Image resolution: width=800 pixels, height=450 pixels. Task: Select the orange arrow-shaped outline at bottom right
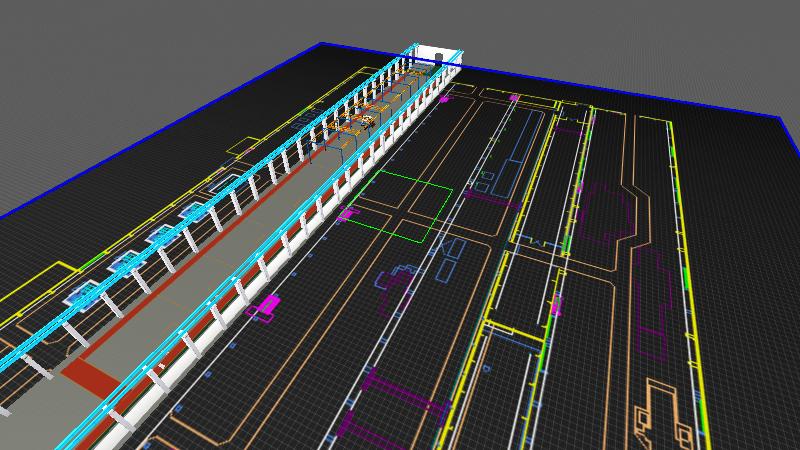click(662, 410)
